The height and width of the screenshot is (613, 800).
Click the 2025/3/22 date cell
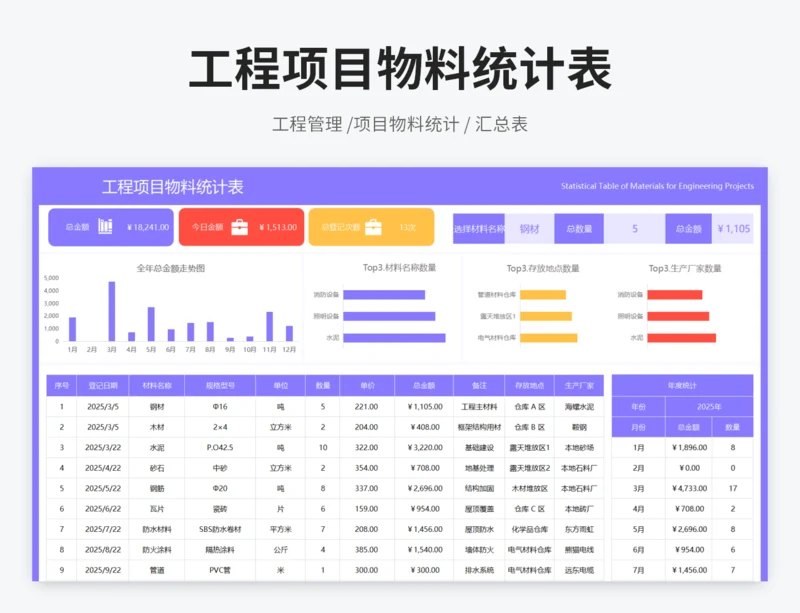[x=103, y=448]
